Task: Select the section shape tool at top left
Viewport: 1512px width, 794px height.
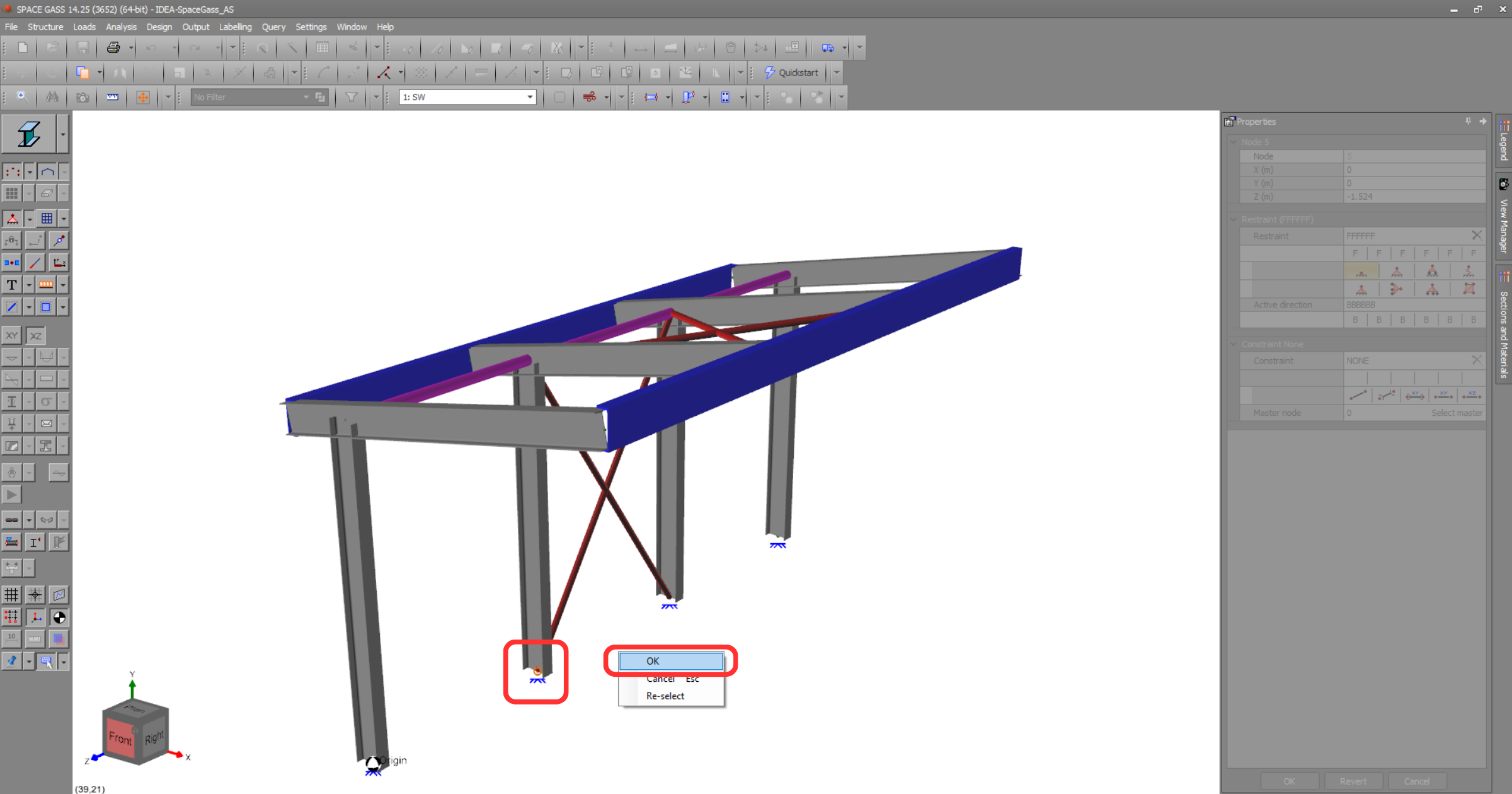Action: (x=30, y=134)
